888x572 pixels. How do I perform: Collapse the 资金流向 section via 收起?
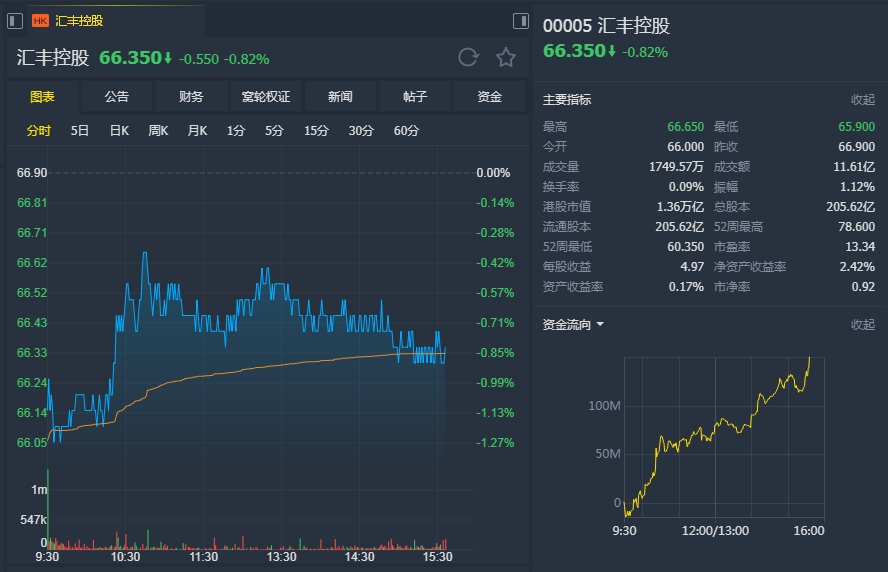pos(862,325)
